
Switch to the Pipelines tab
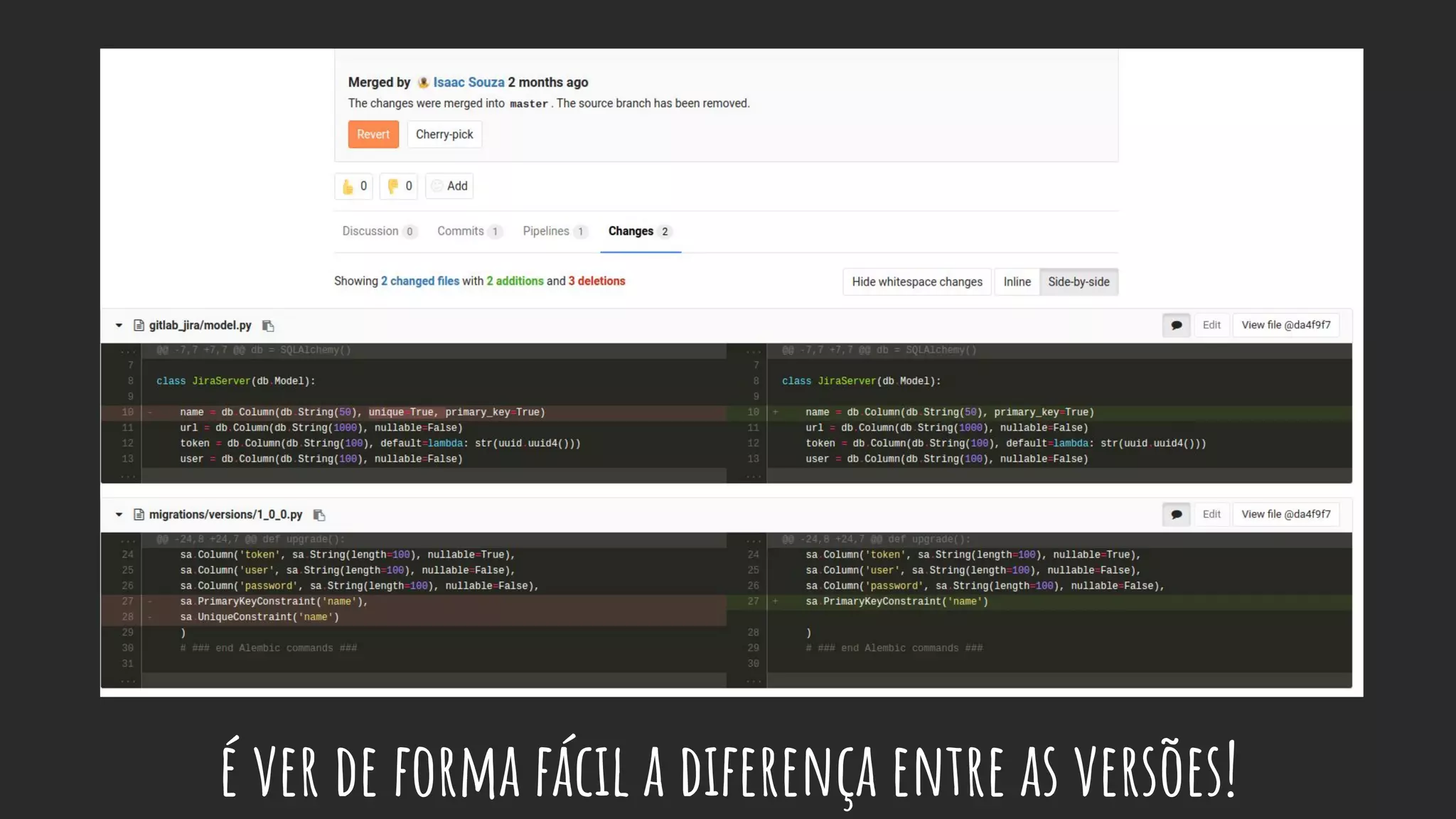[555, 231]
